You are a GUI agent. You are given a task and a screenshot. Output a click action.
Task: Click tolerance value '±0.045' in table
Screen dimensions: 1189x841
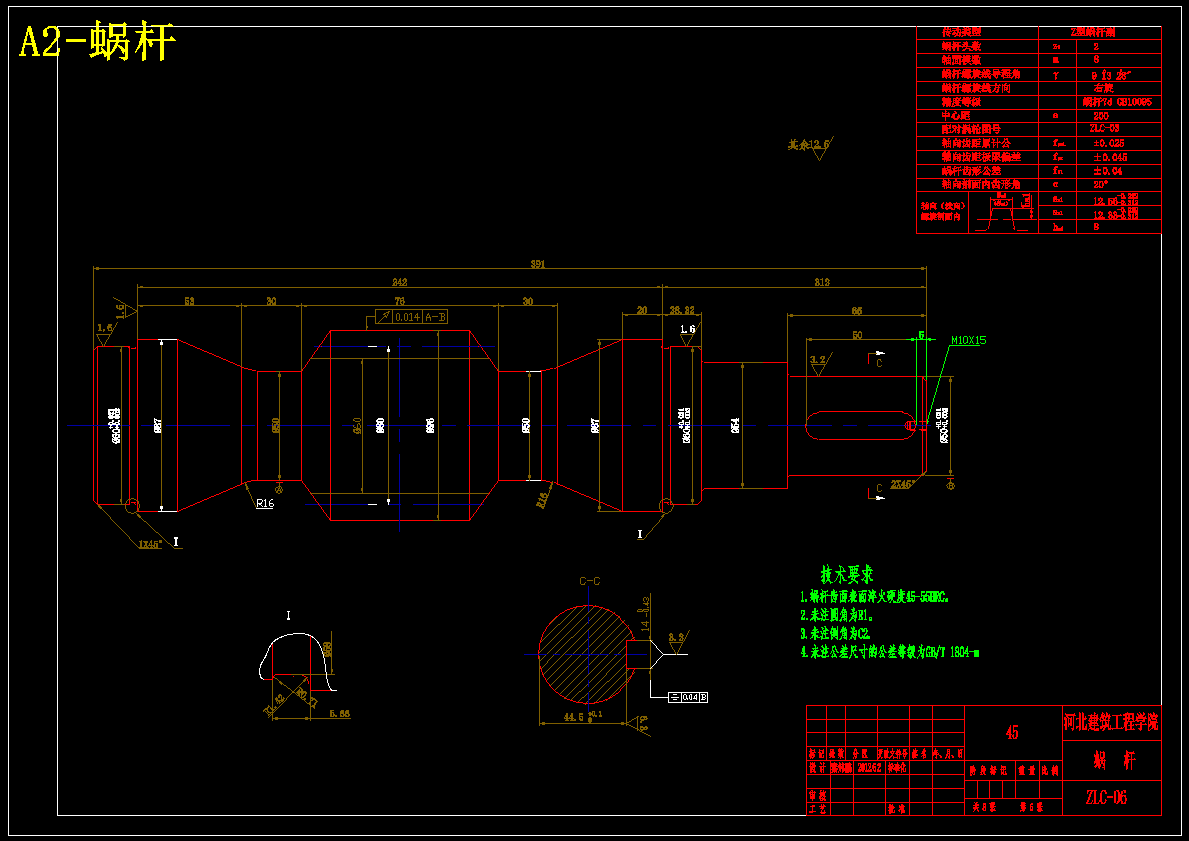(1110, 157)
